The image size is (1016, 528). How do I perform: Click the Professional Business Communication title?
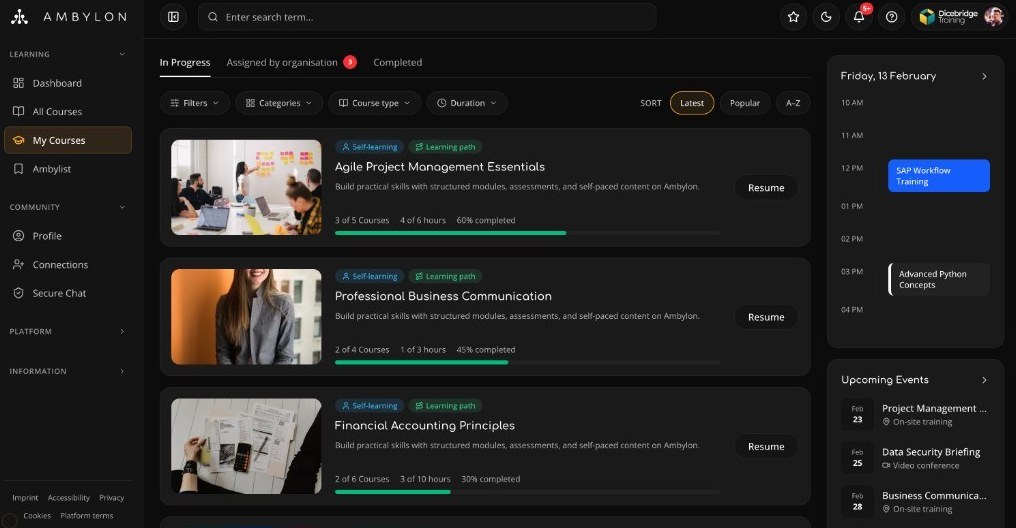[x=443, y=296]
